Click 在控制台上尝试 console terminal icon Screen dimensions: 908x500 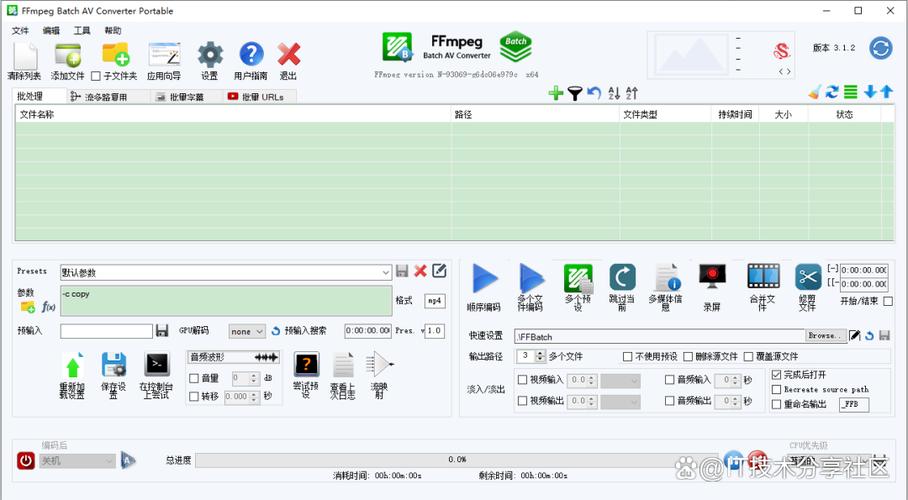pyautogui.click(x=156, y=365)
